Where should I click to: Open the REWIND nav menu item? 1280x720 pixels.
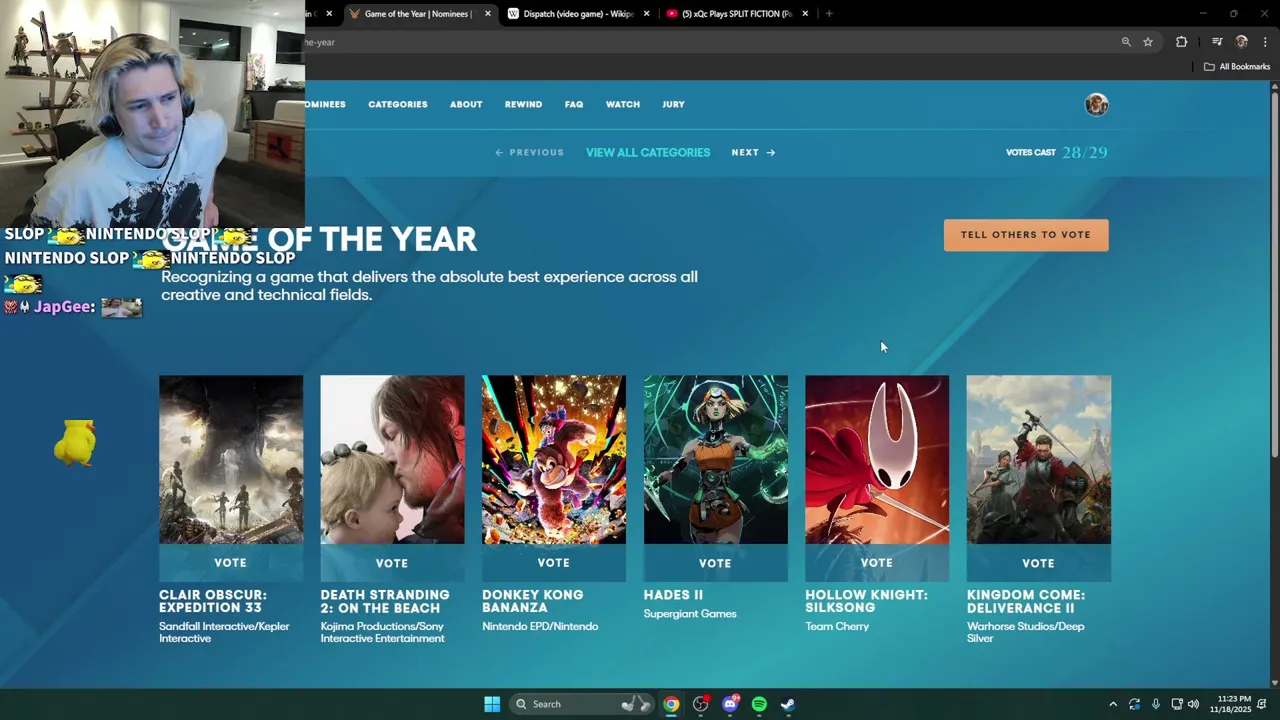click(523, 104)
